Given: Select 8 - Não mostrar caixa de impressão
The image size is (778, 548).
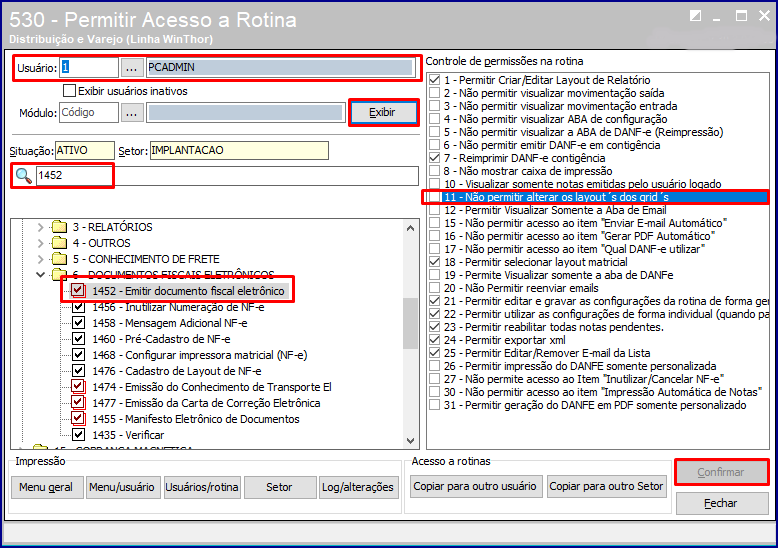Looking at the screenshot, I should tap(528, 171).
